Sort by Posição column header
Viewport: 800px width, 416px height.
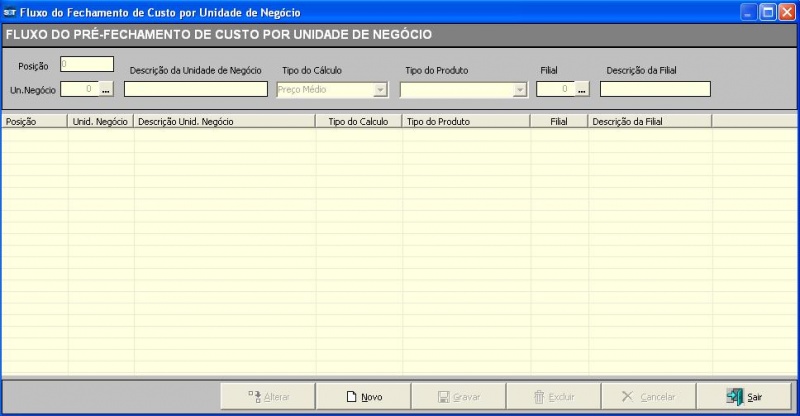34,121
